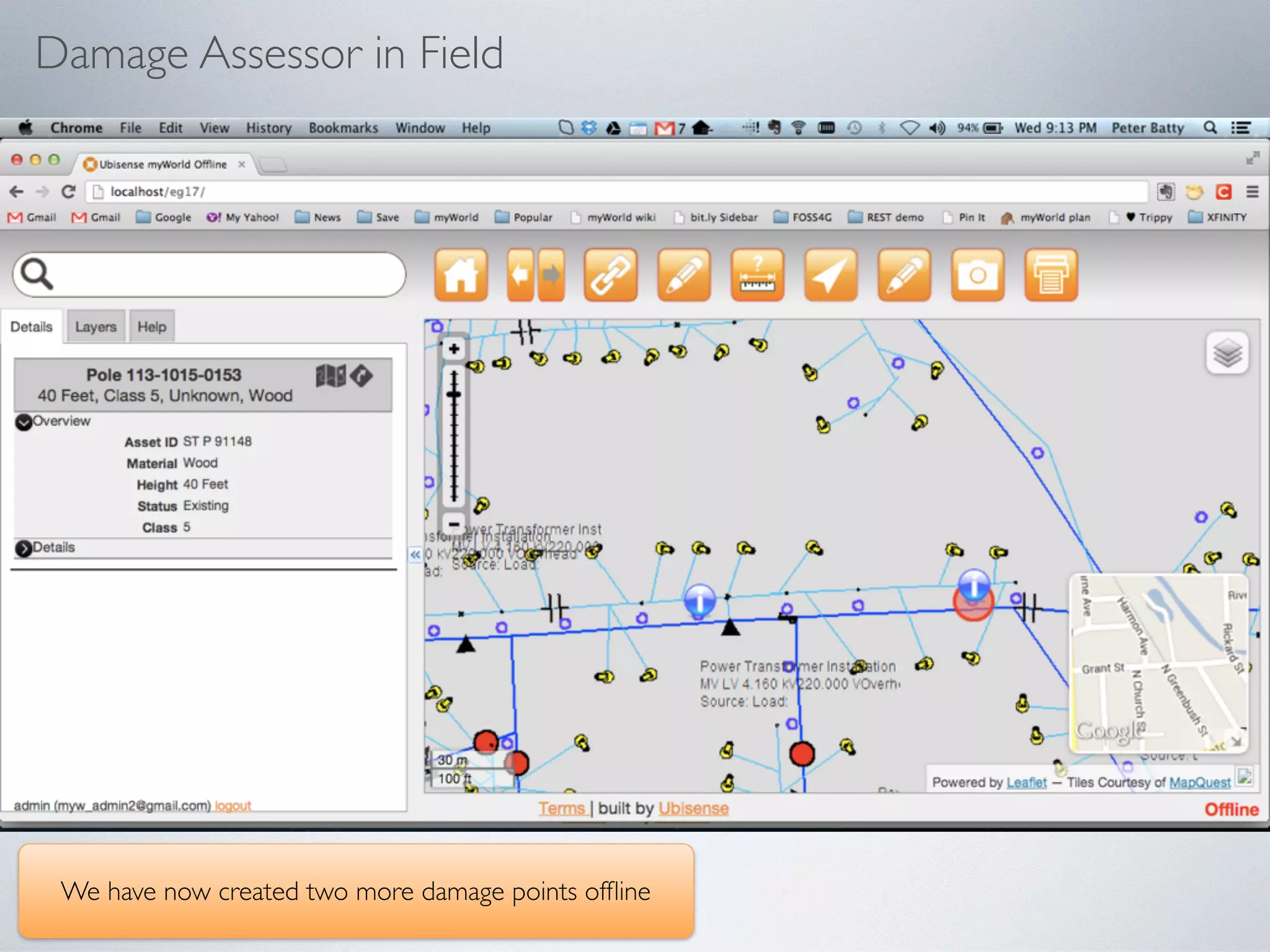
Task: Collapse the side panel with double chevron
Action: click(x=415, y=554)
